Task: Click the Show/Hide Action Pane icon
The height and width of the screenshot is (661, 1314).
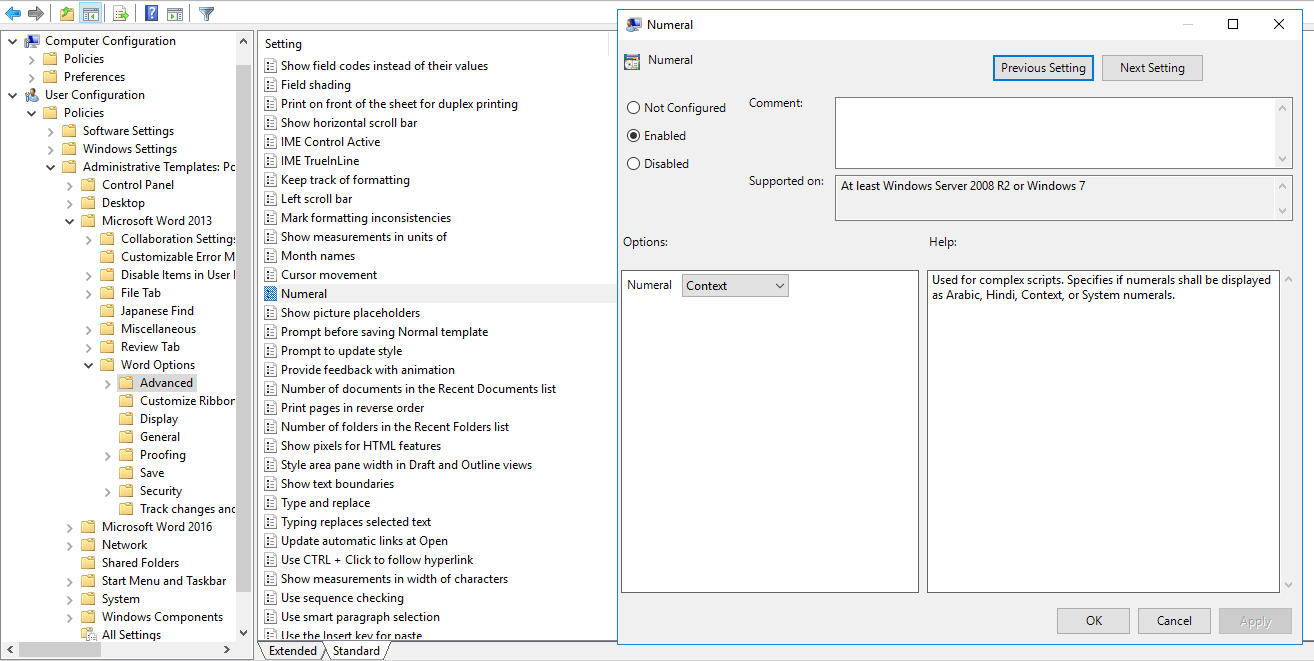Action: (175, 13)
